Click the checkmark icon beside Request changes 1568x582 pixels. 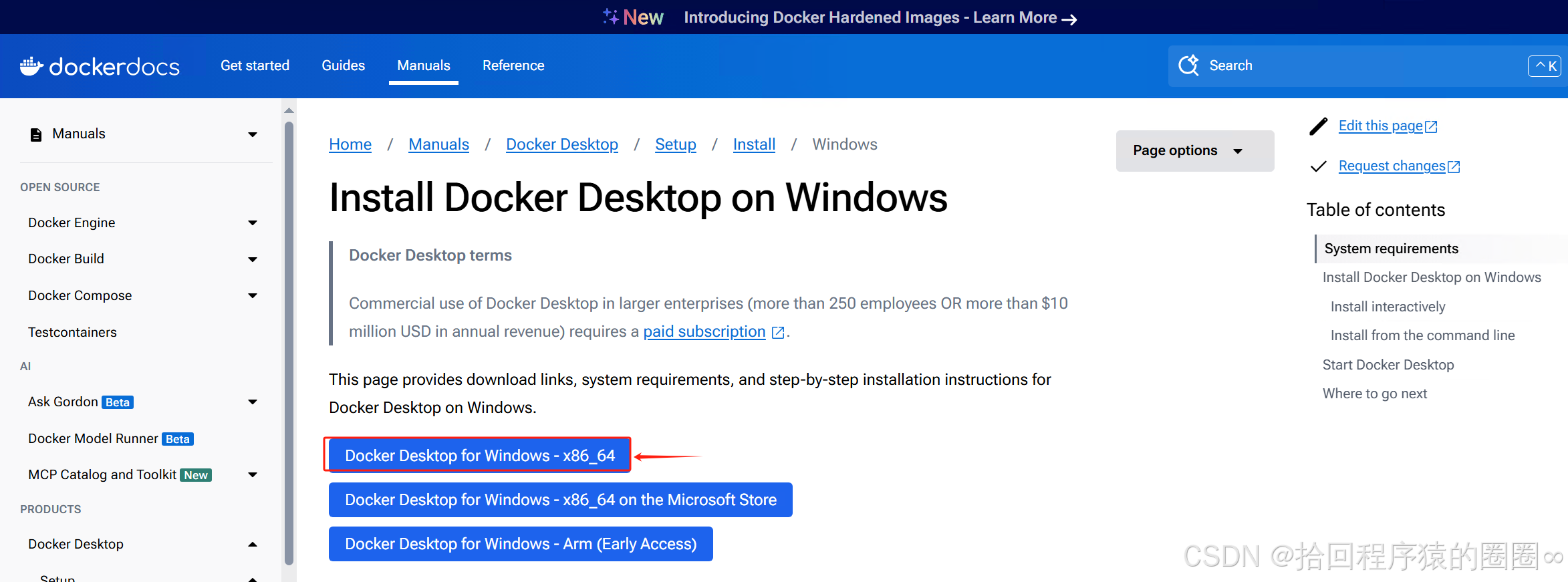tap(1318, 166)
